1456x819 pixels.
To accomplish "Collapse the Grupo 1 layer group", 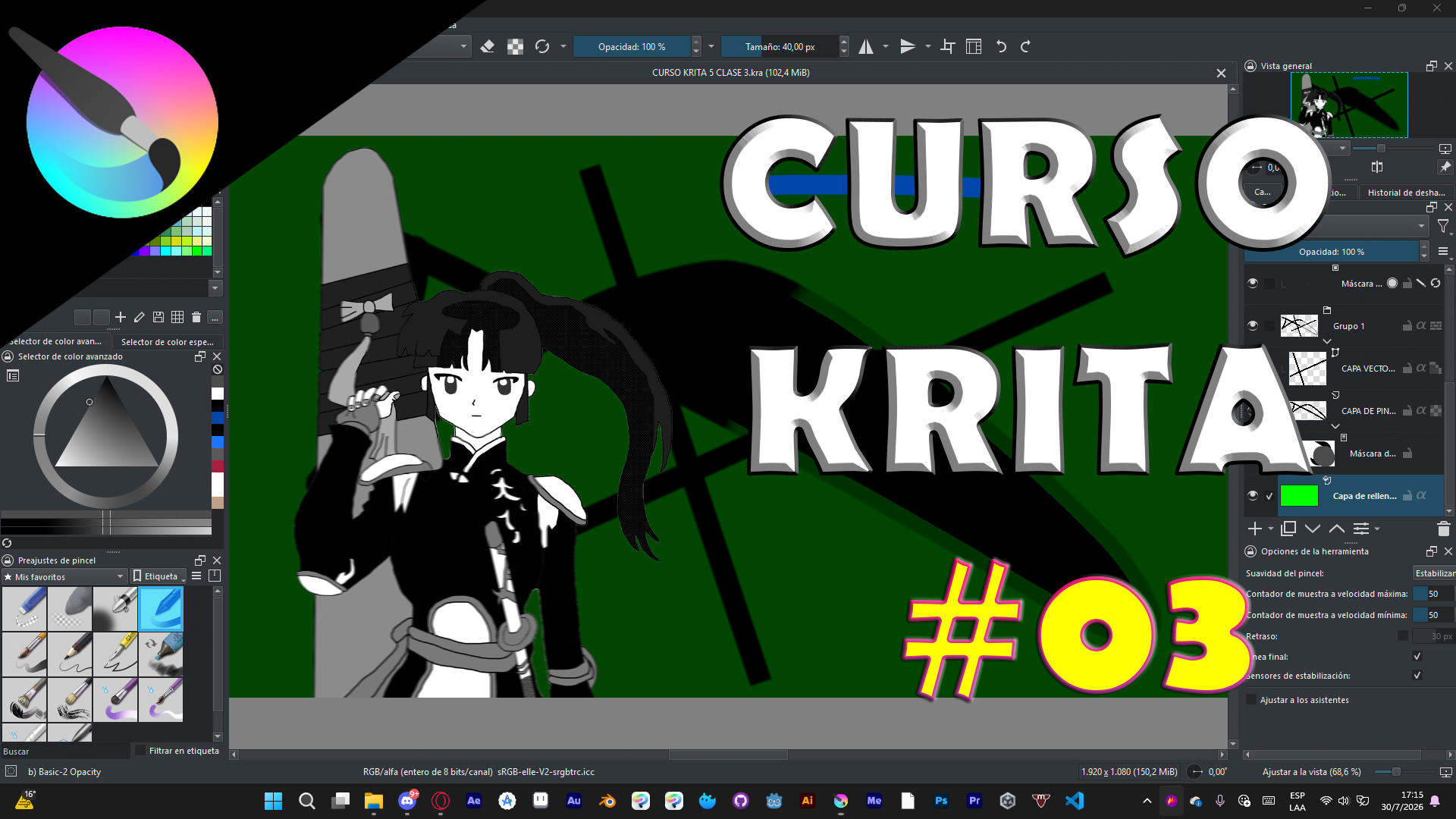I will (x=1327, y=342).
